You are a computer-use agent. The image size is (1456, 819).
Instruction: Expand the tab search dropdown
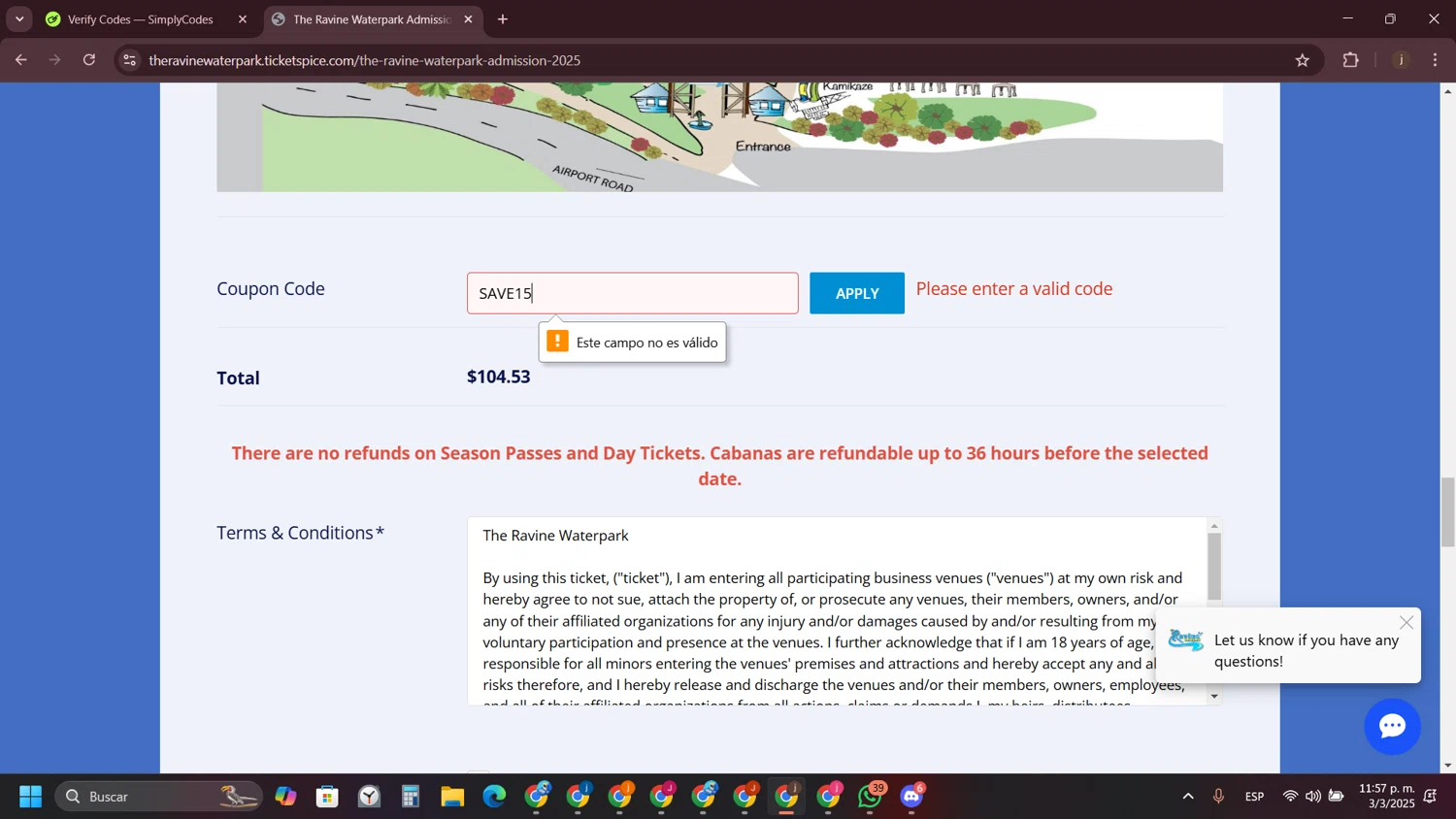point(19,19)
